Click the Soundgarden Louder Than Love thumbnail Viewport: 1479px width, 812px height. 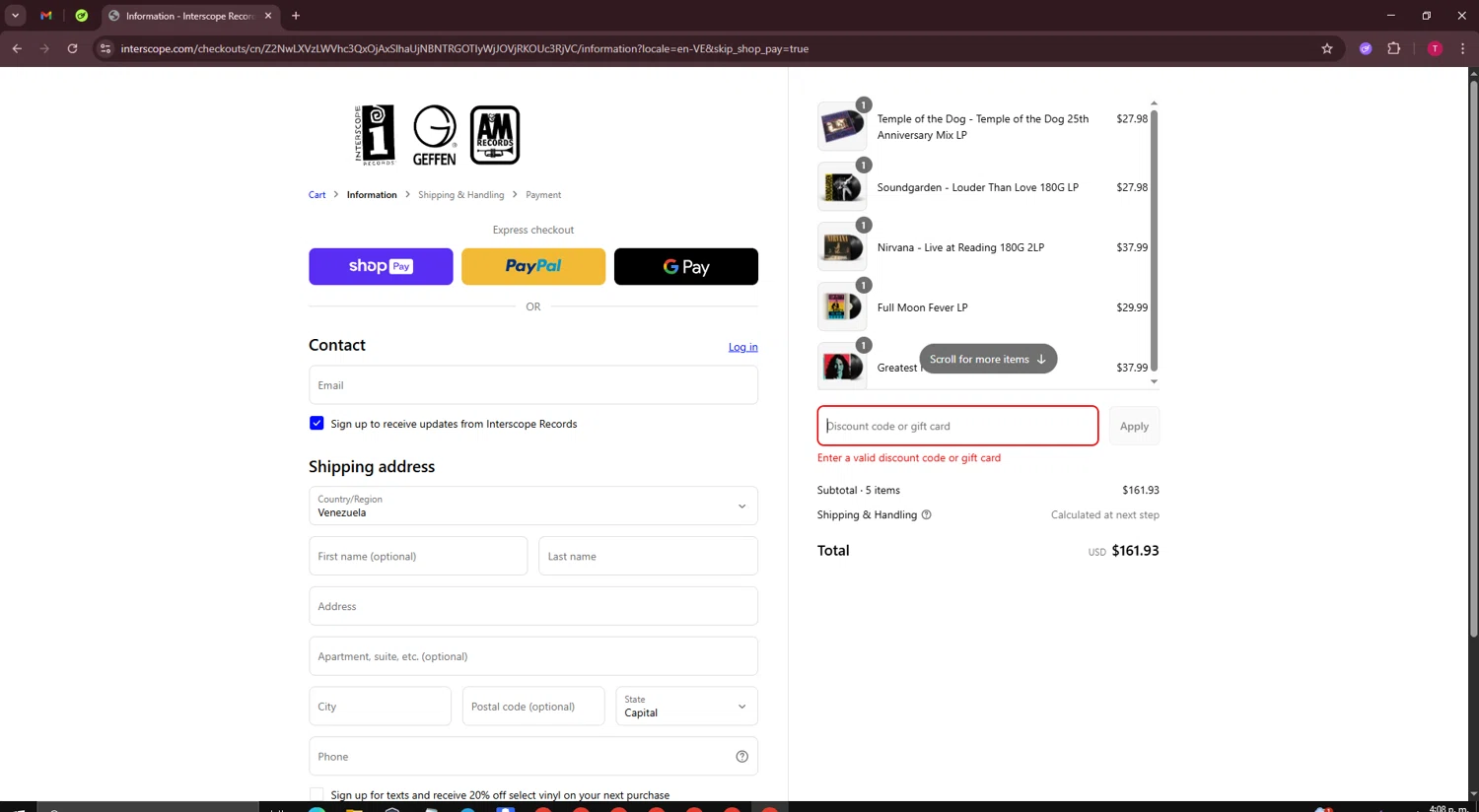(842, 186)
